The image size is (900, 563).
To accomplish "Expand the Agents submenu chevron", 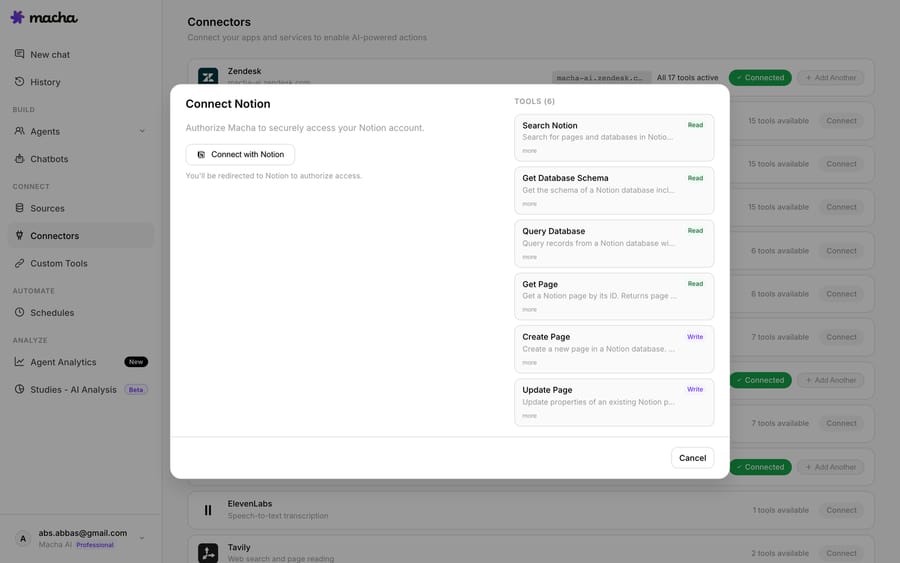I will point(142,131).
